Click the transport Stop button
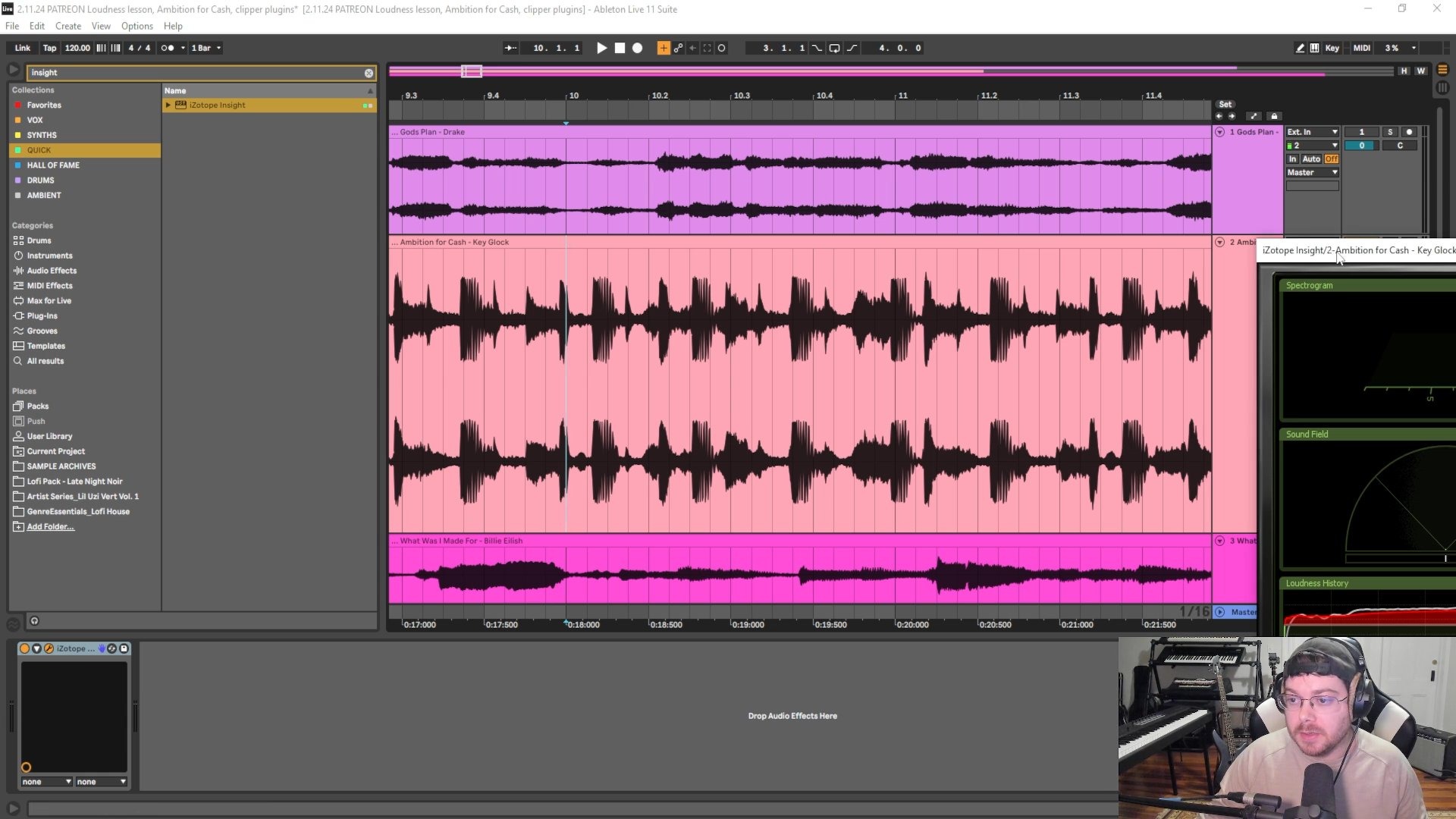1456x819 pixels. (620, 48)
